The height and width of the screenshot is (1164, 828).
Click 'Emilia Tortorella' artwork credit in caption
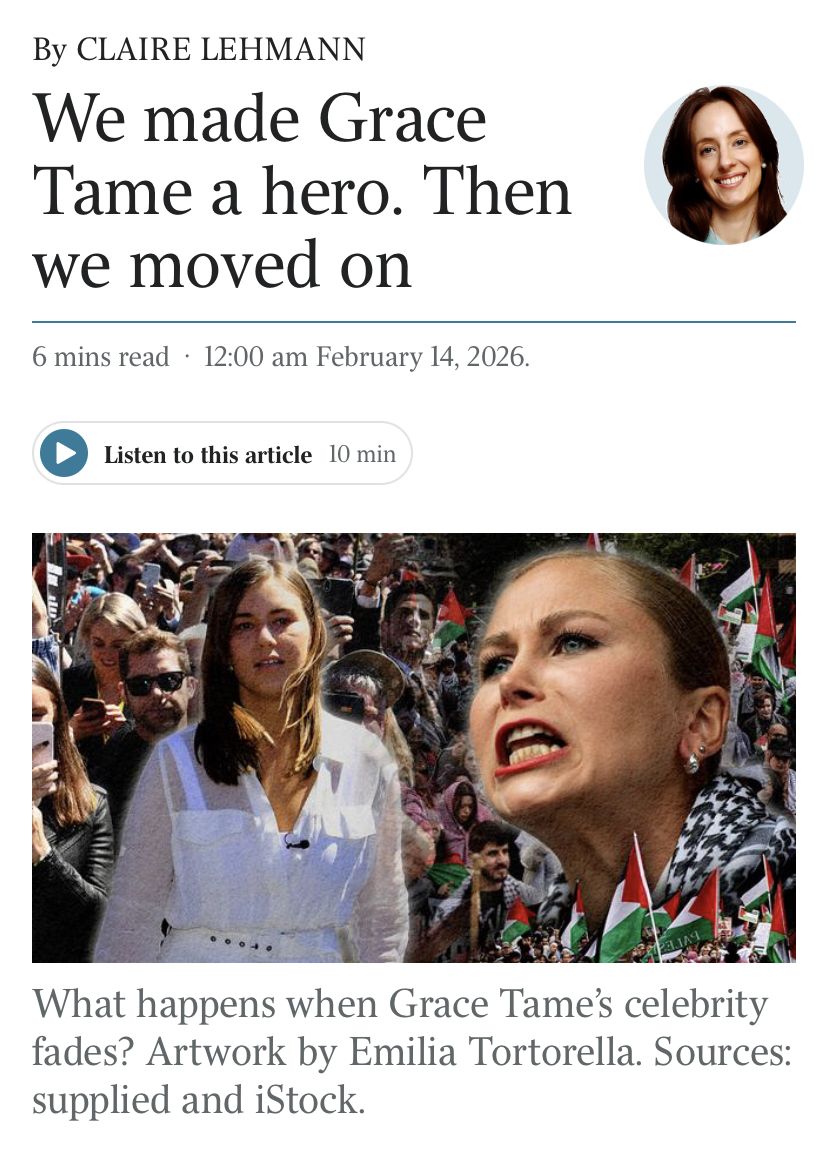click(494, 1052)
